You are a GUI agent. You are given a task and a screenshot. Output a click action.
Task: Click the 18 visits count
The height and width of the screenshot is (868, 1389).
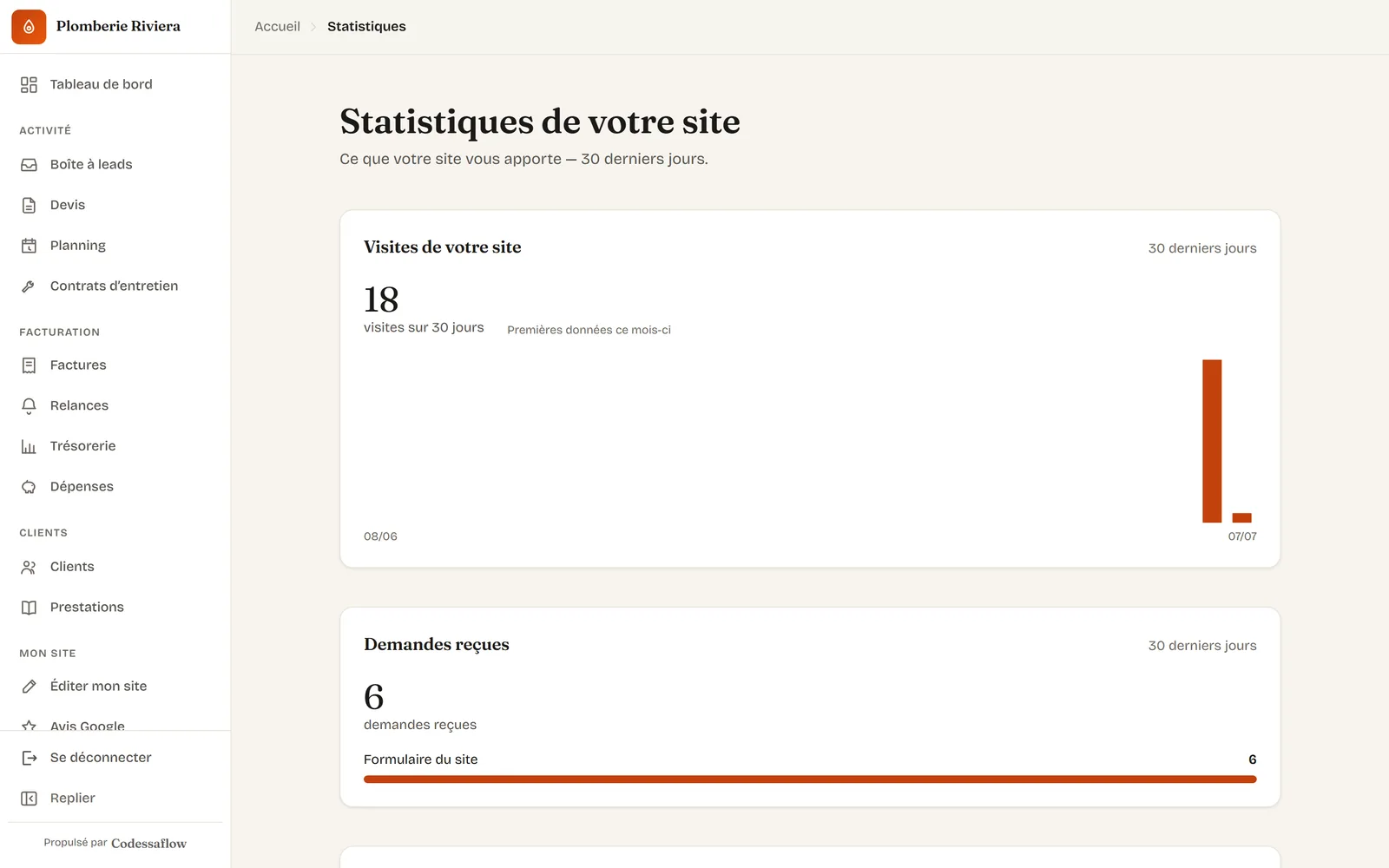tap(381, 300)
